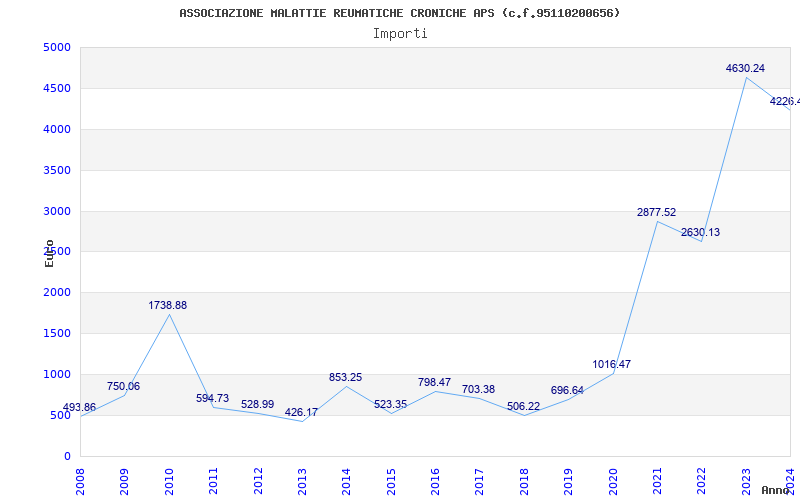Screen dimensions: 800x500
Task: Select the 3500 y-axis value
Action: point(56,170)
